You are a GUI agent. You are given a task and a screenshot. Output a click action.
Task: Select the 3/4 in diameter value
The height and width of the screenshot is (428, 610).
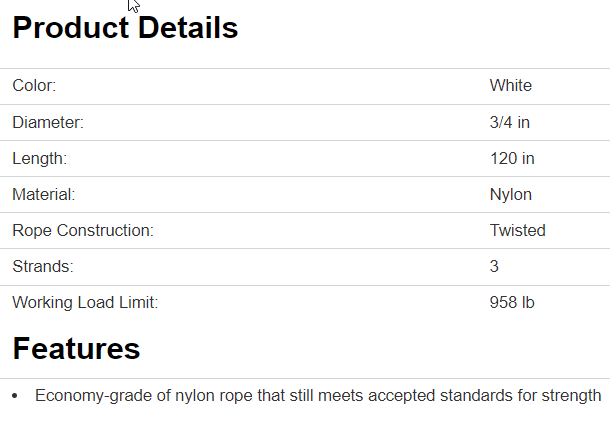click(509, 122)
